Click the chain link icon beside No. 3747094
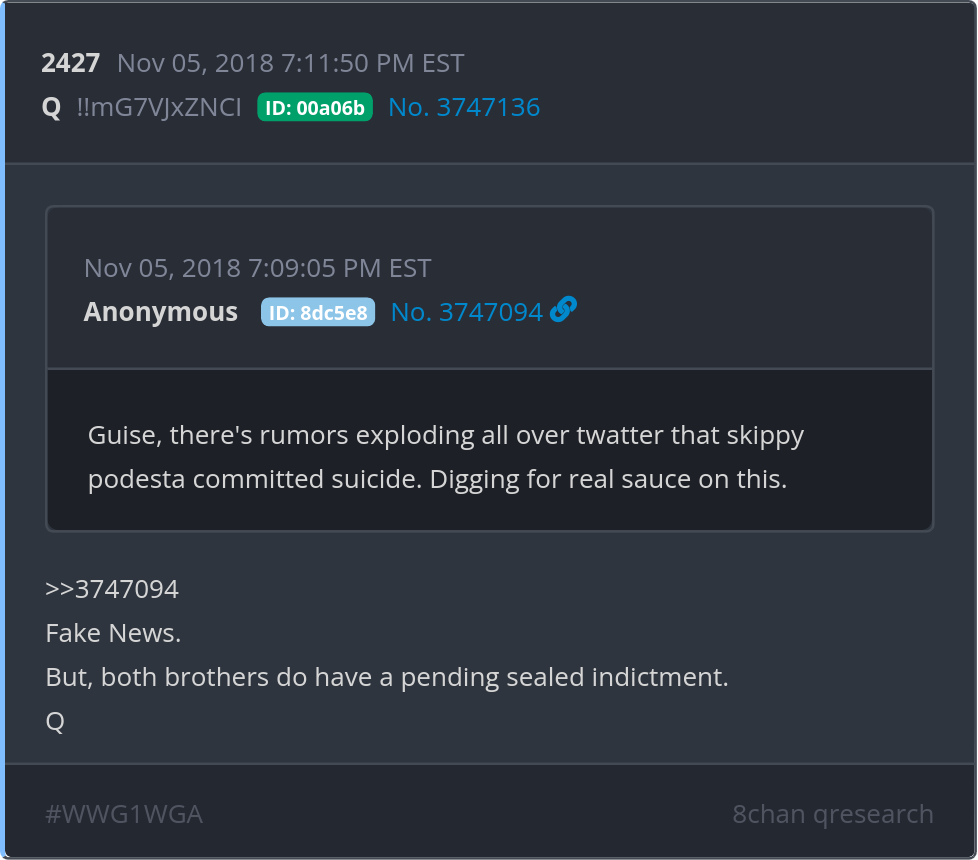978x860 pixels. [564, 311]
